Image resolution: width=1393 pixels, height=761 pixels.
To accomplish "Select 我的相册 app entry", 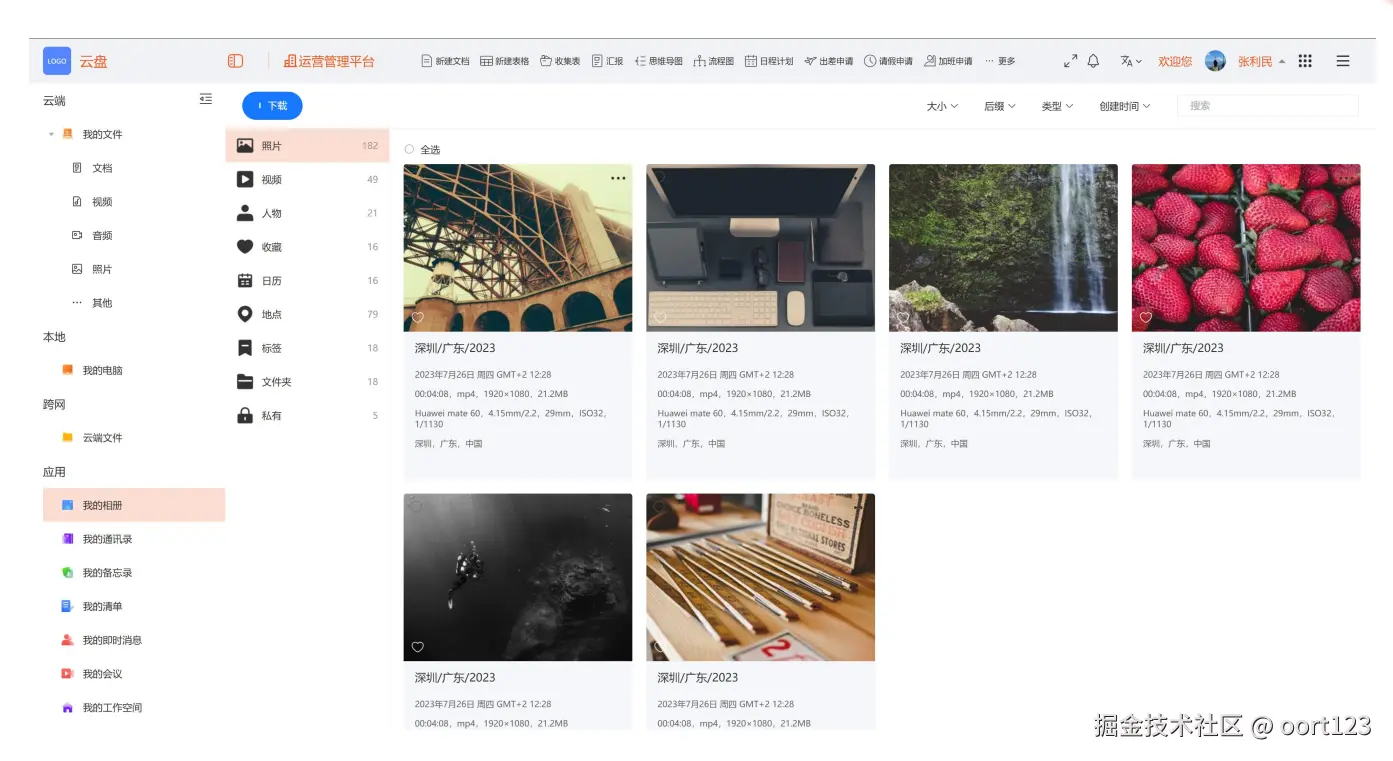I will point(134,505).
